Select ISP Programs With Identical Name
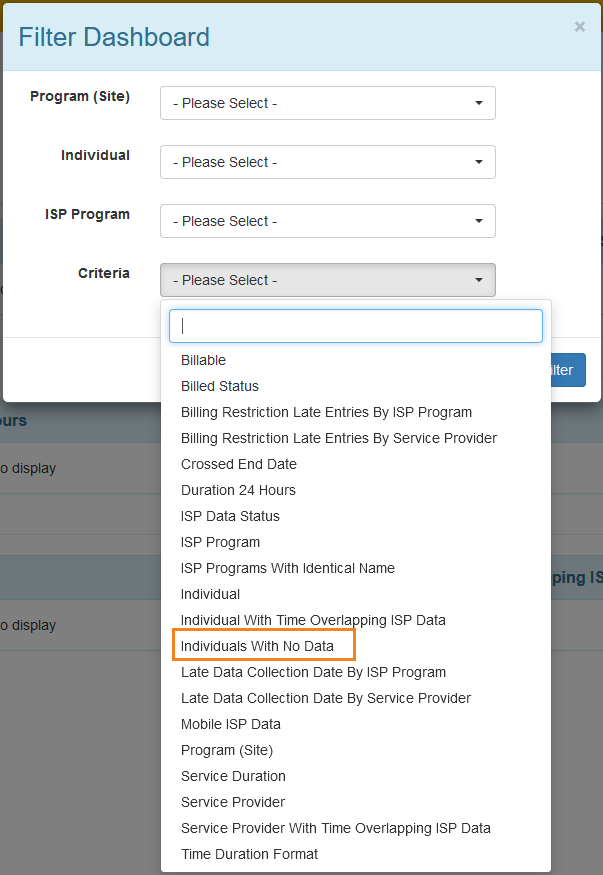 [288, 568]
